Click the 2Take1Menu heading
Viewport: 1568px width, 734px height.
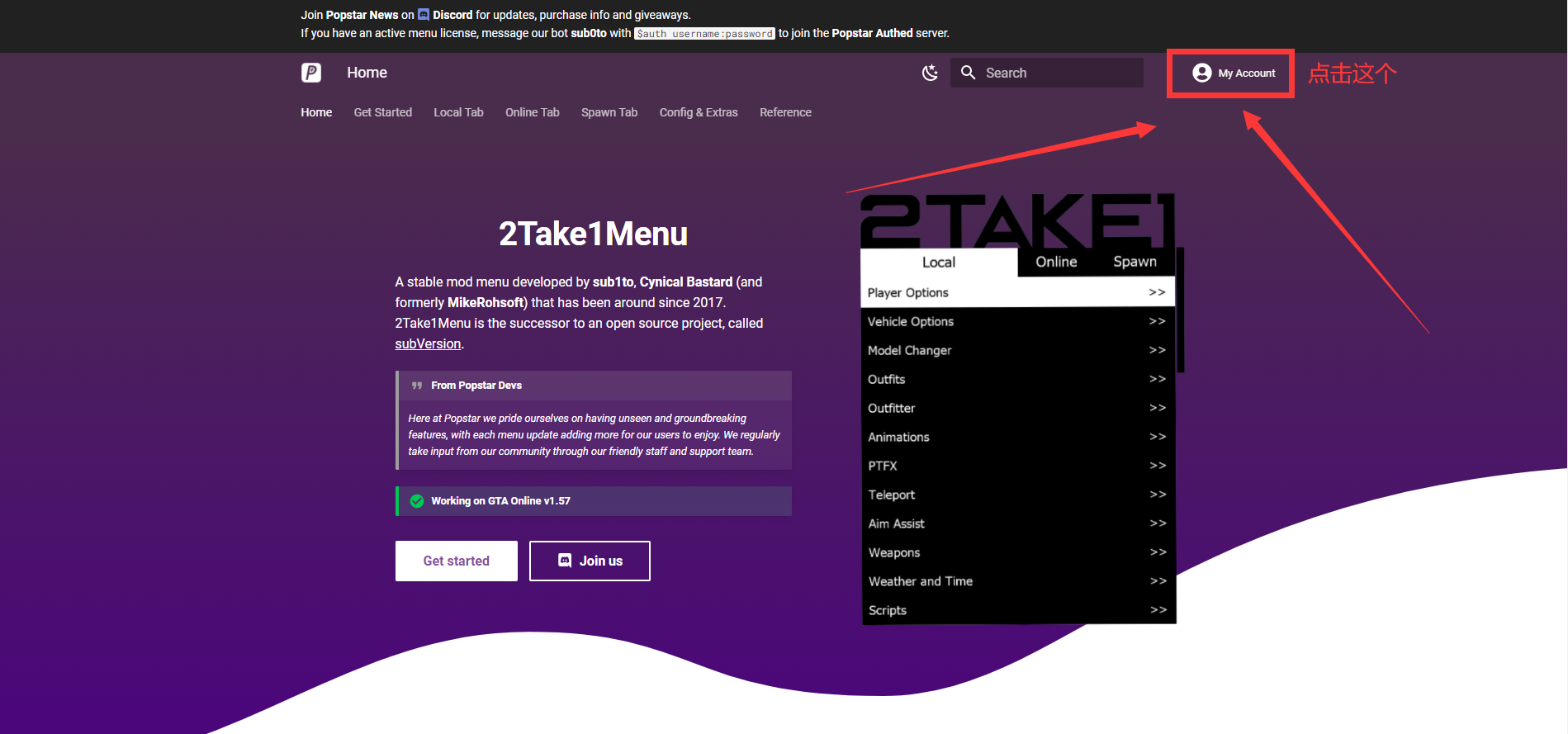[x=593, y=234]
